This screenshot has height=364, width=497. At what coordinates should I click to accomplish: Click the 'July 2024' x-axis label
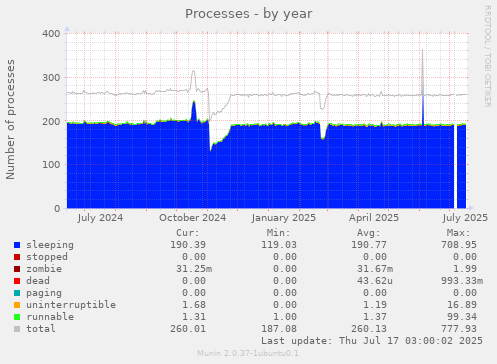point(100,218)
